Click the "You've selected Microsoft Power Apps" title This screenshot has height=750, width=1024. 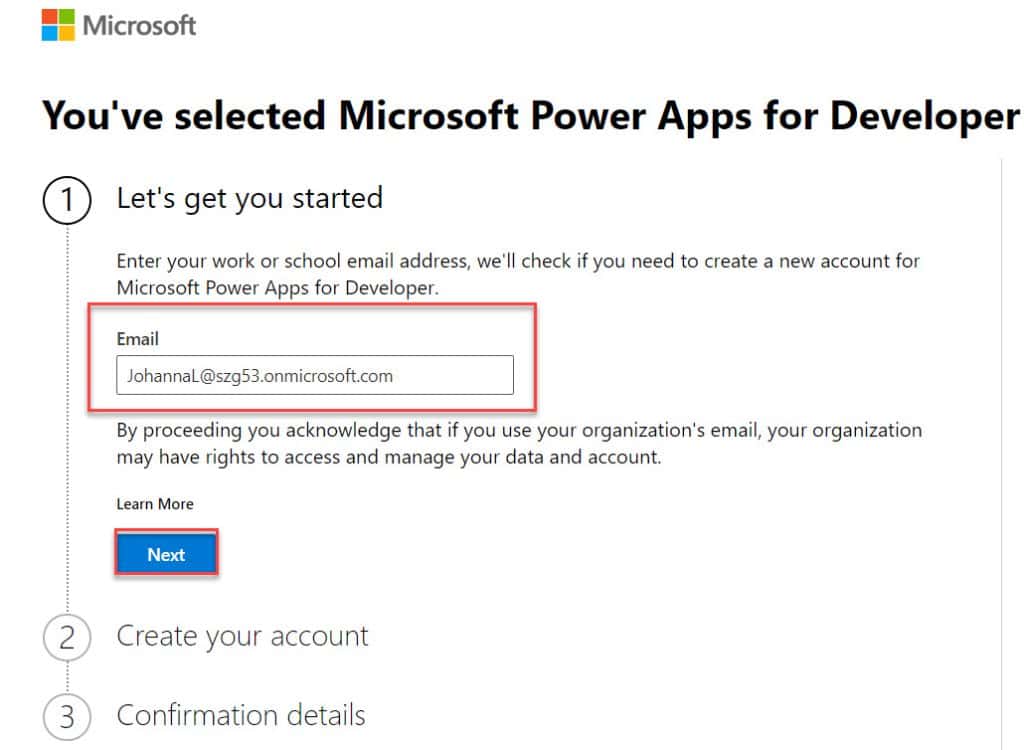(530, 116)
